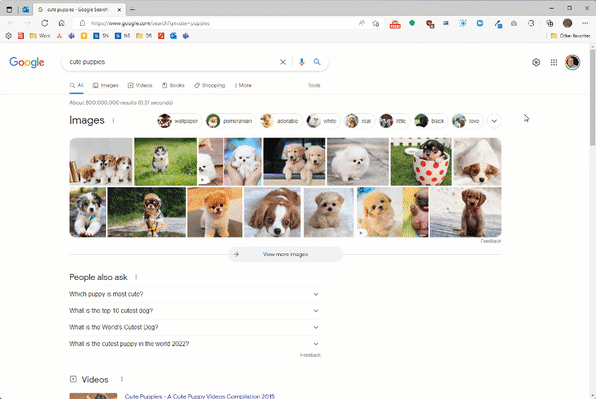Filter images by the real chip
The width and height of the screenshot is (596, 399).
click(x=360, y=121)
